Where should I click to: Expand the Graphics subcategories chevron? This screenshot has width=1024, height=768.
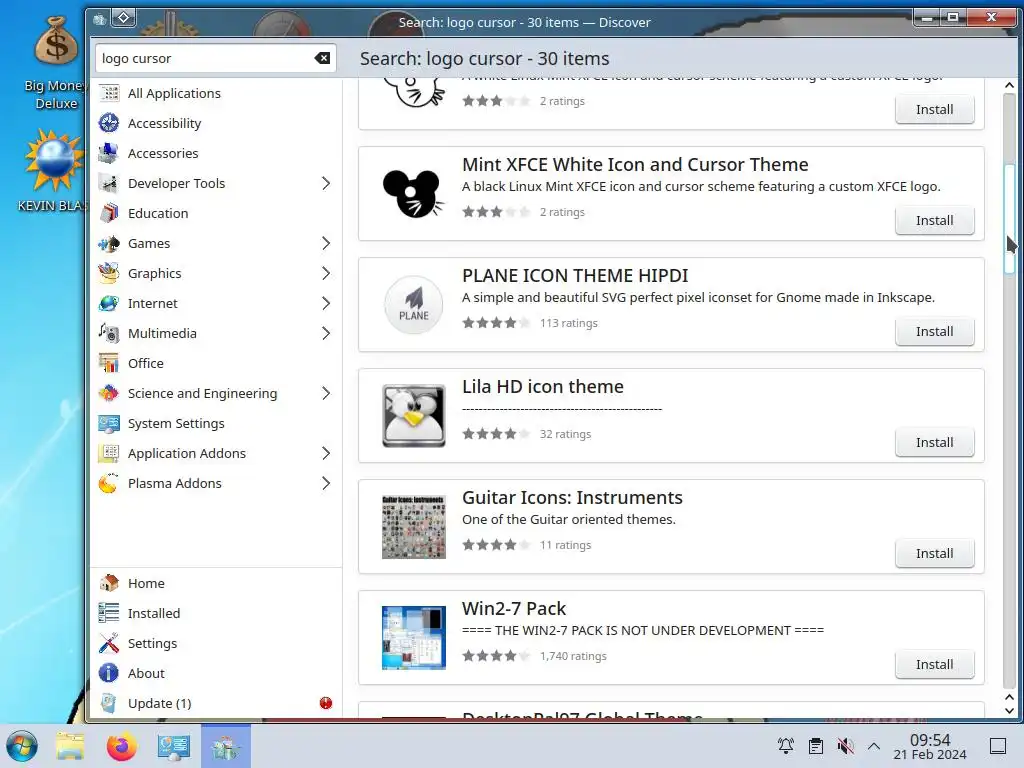pos(326,274)
